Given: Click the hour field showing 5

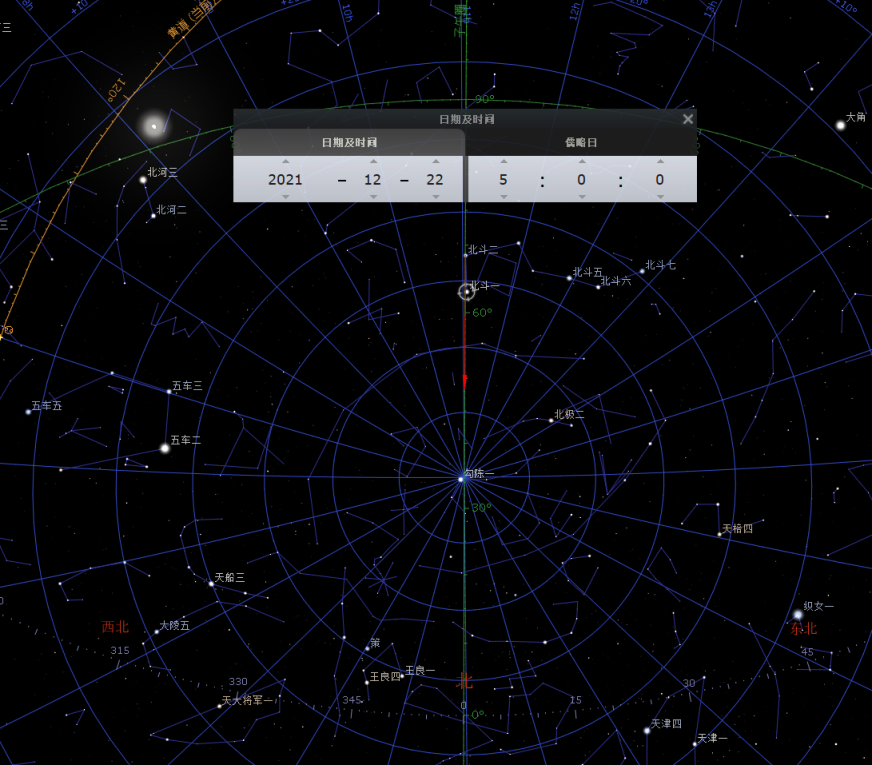Looking at the screenshot, I should pyautogui.click(x=503, y=180).
